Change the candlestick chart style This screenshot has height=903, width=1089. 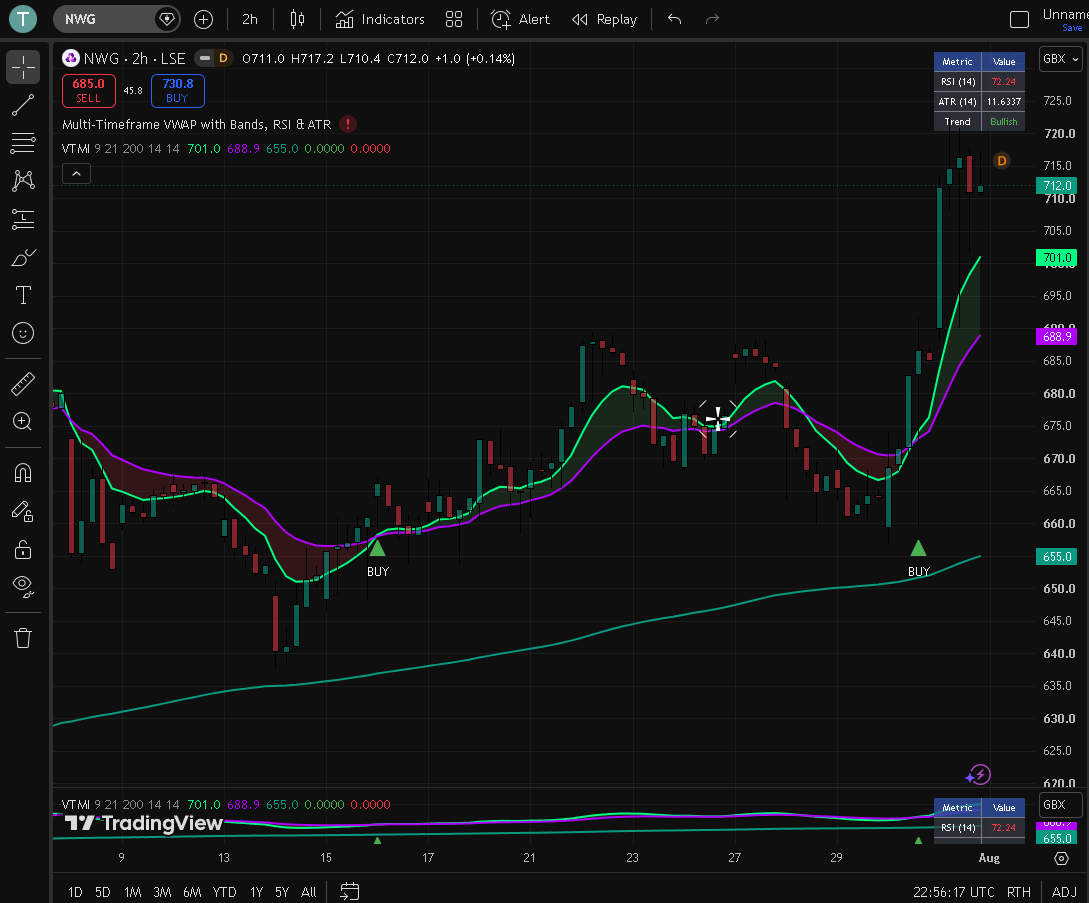(x=297, y=19)
